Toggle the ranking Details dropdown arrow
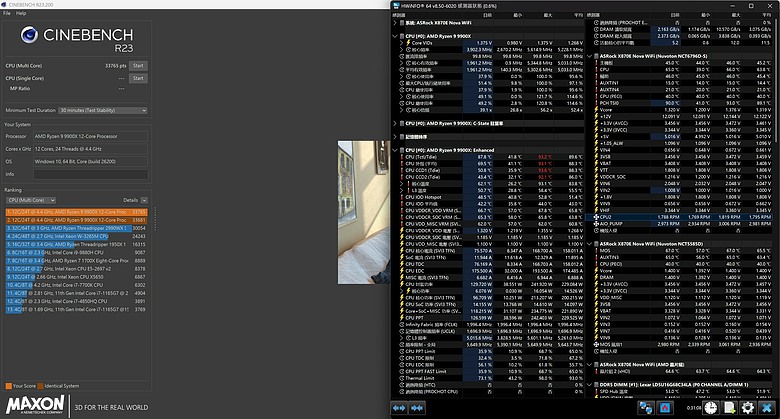780x419 pixels. (144, 200)
